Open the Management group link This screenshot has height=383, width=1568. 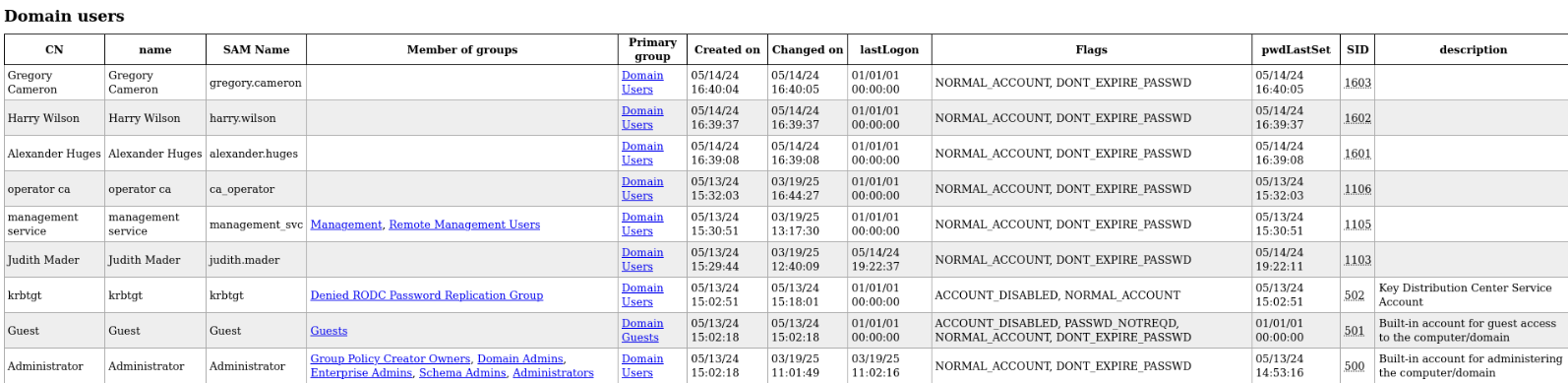(x=345, y=224)
